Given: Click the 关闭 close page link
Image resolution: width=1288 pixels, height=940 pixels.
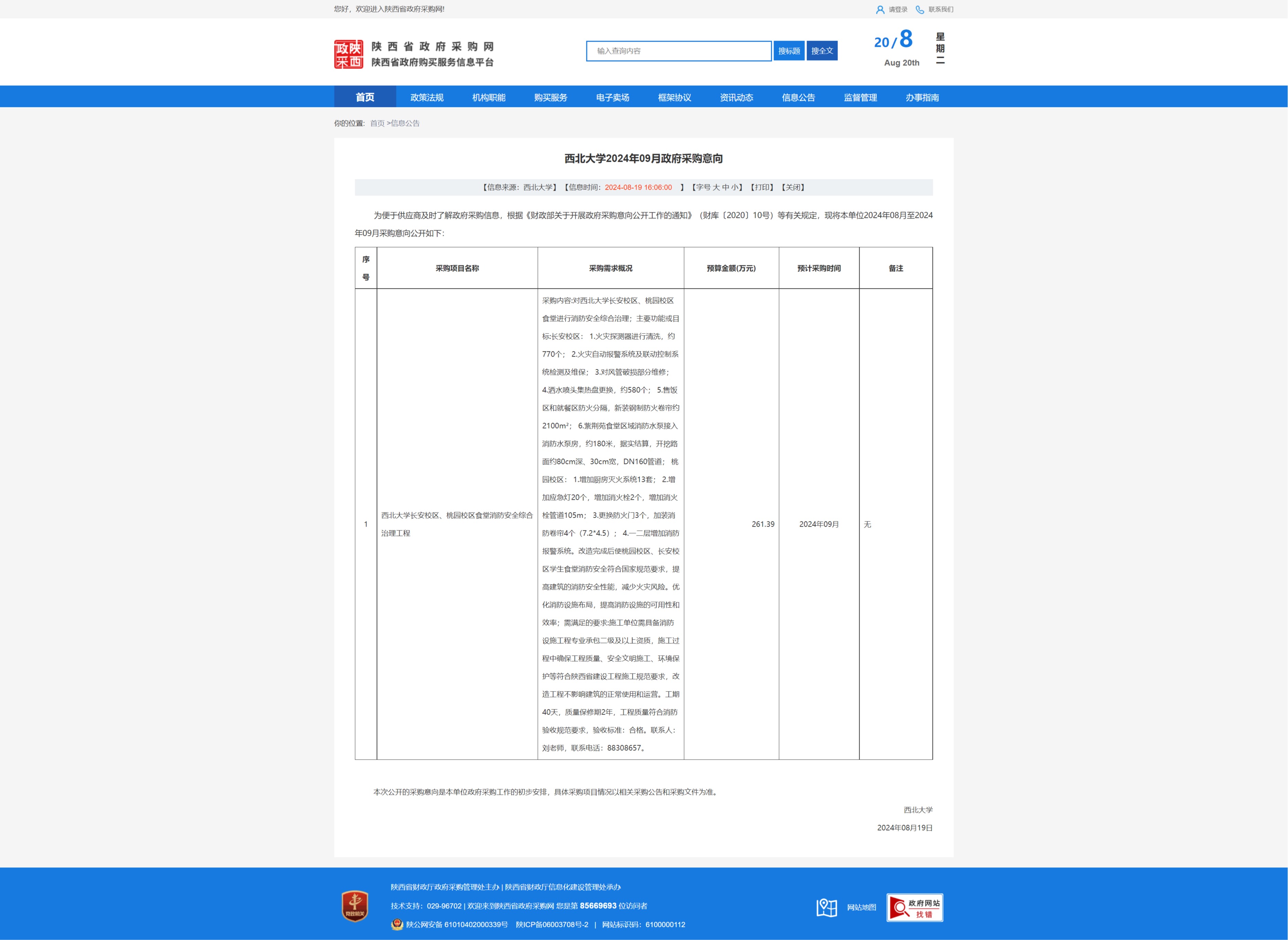Looking at the screenshot, I should 793,187.
